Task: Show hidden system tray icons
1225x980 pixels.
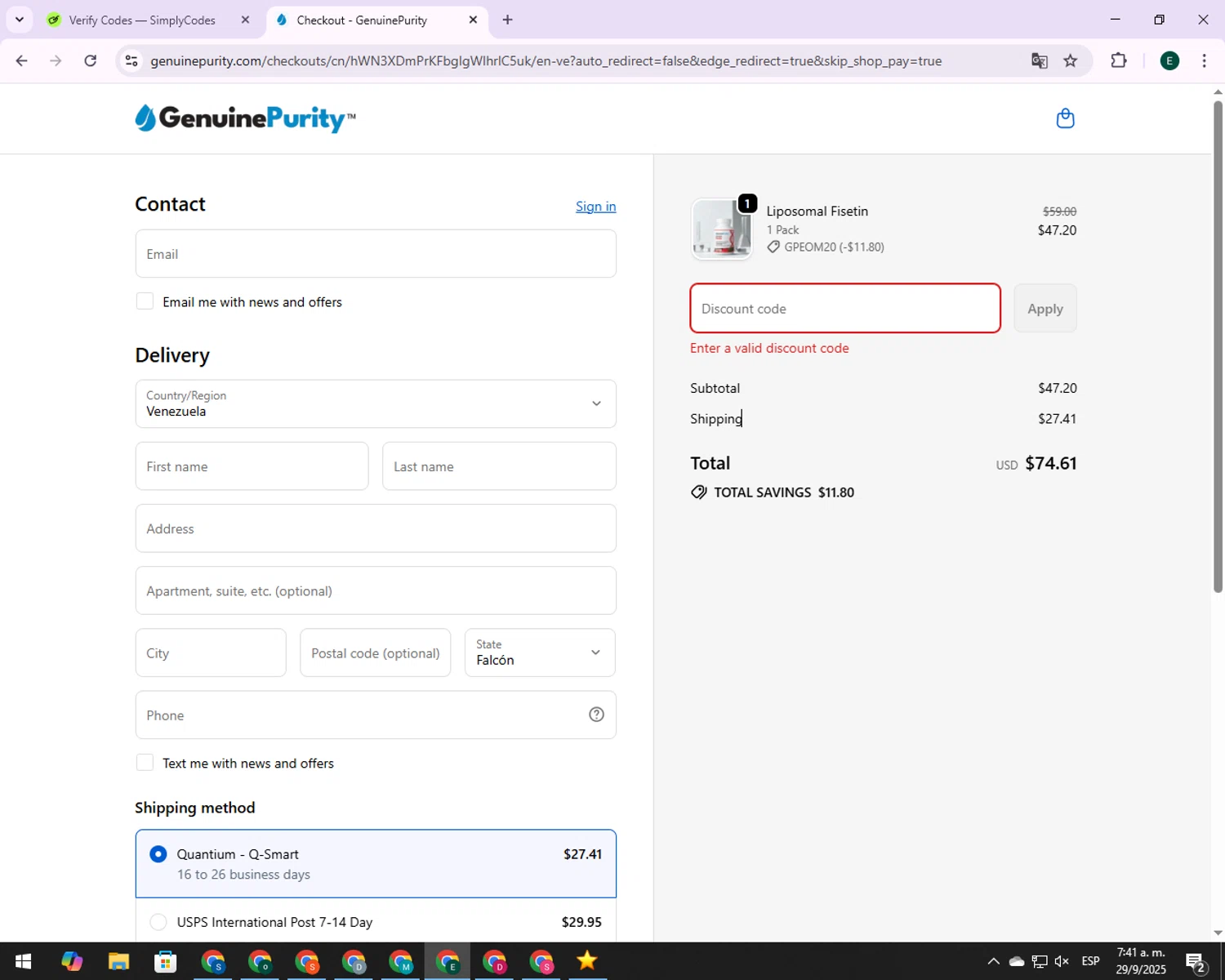Action: [993, 961]
